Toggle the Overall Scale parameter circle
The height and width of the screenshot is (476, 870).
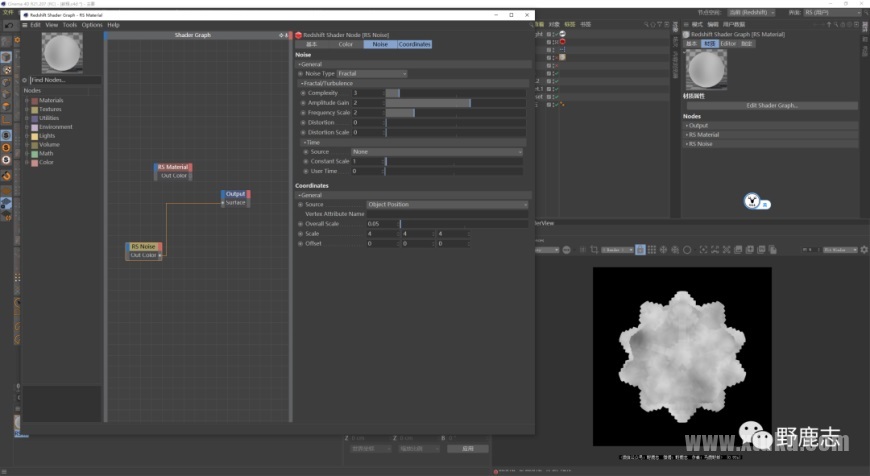point(301,224)
